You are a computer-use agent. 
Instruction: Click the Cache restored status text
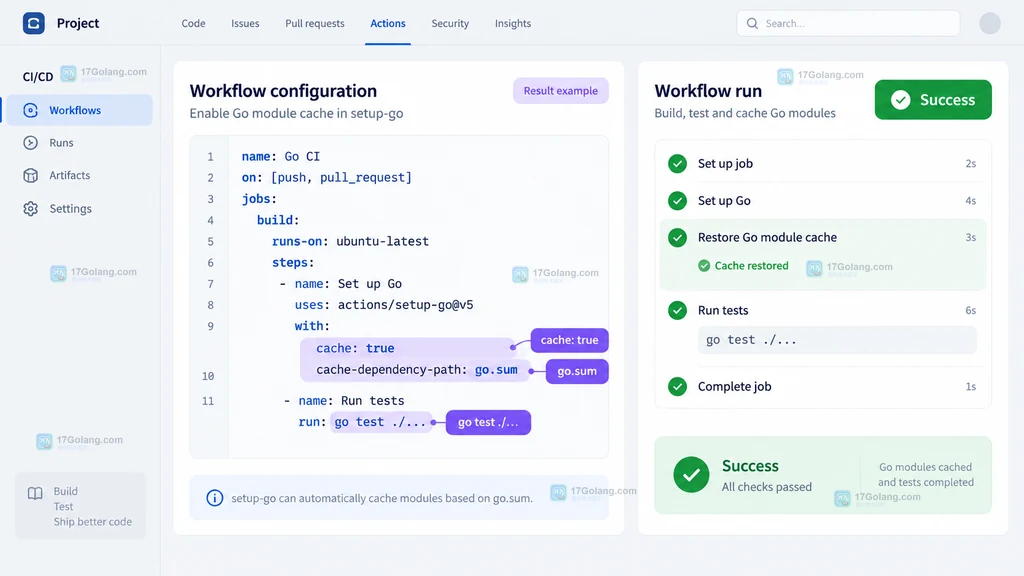pos(751,266)
